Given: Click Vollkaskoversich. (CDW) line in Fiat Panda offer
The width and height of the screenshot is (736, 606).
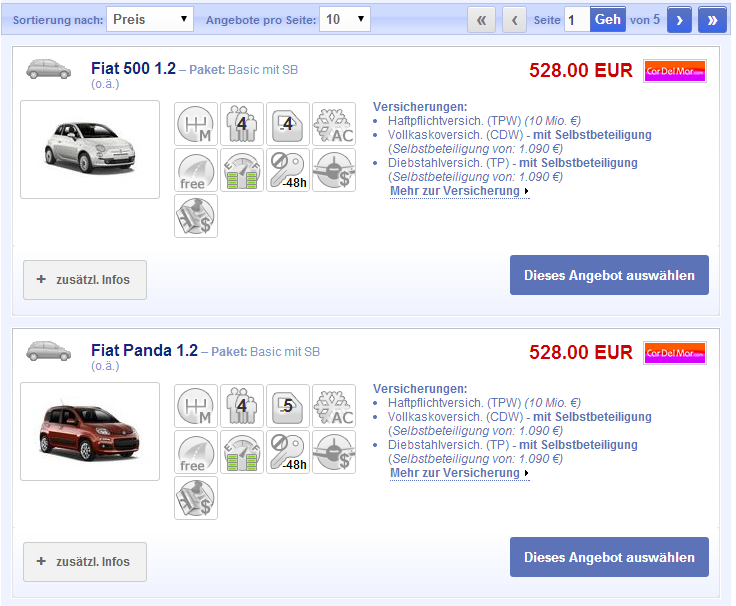Looking at the screenshot, I should tap(520, 417).
